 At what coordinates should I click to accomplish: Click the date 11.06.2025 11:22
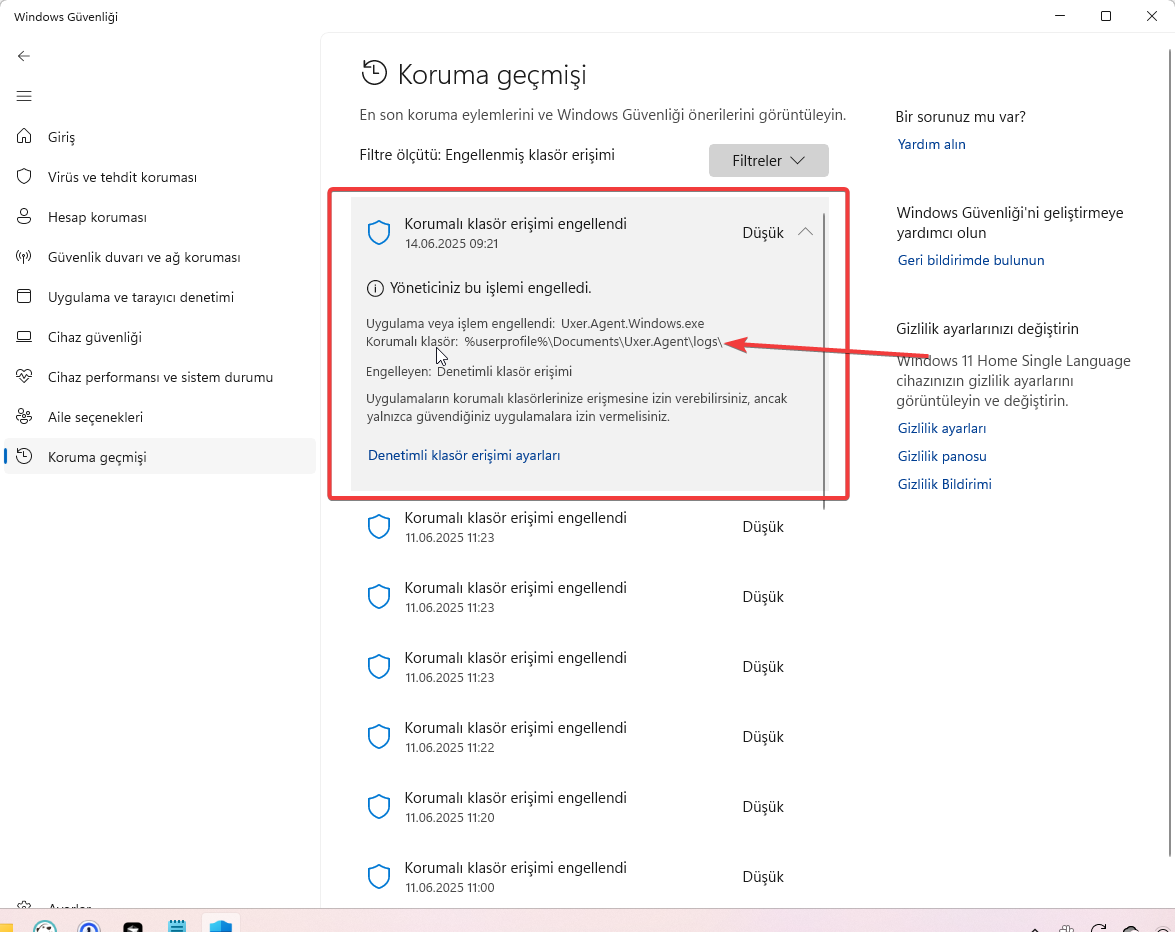click(x=450, y=747)
